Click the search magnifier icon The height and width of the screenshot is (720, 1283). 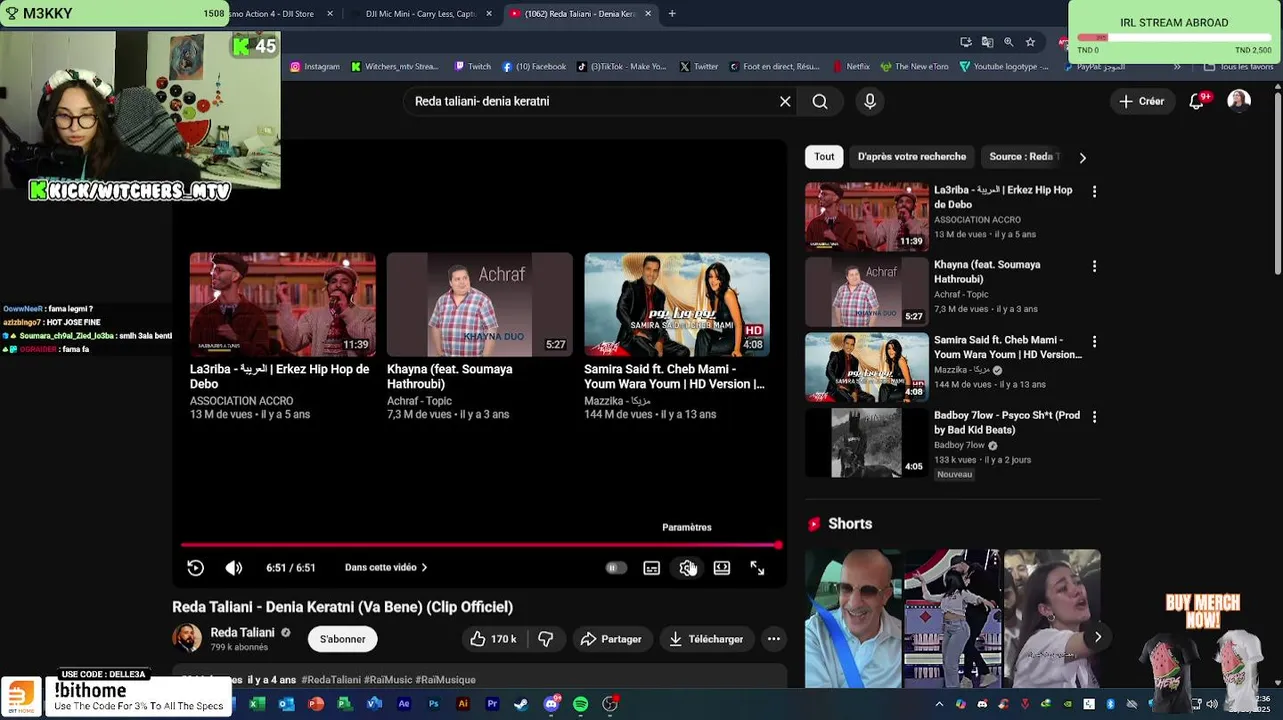[820, 101]
